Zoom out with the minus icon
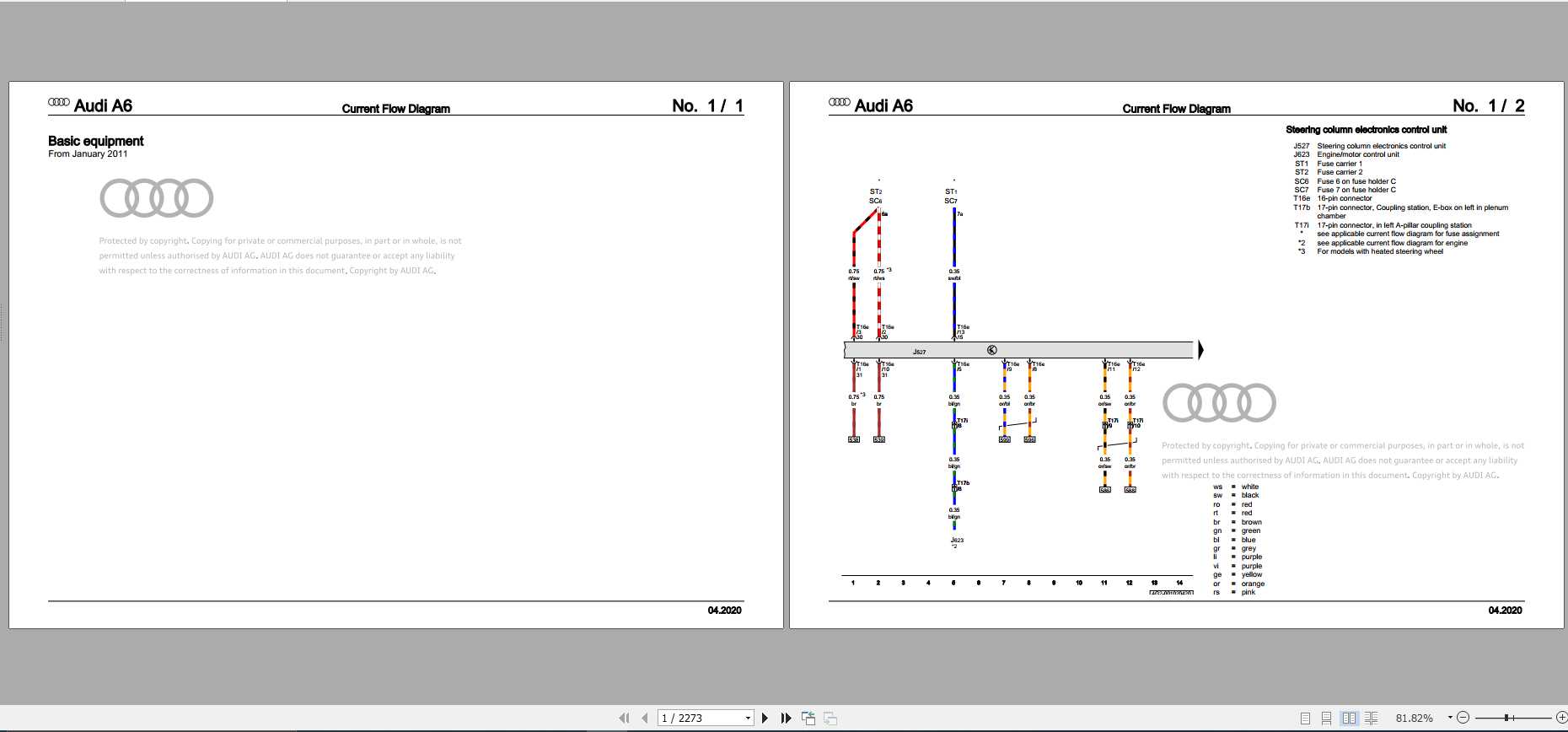Viewport: 1568px width, 732px height. coord(1463,718)
